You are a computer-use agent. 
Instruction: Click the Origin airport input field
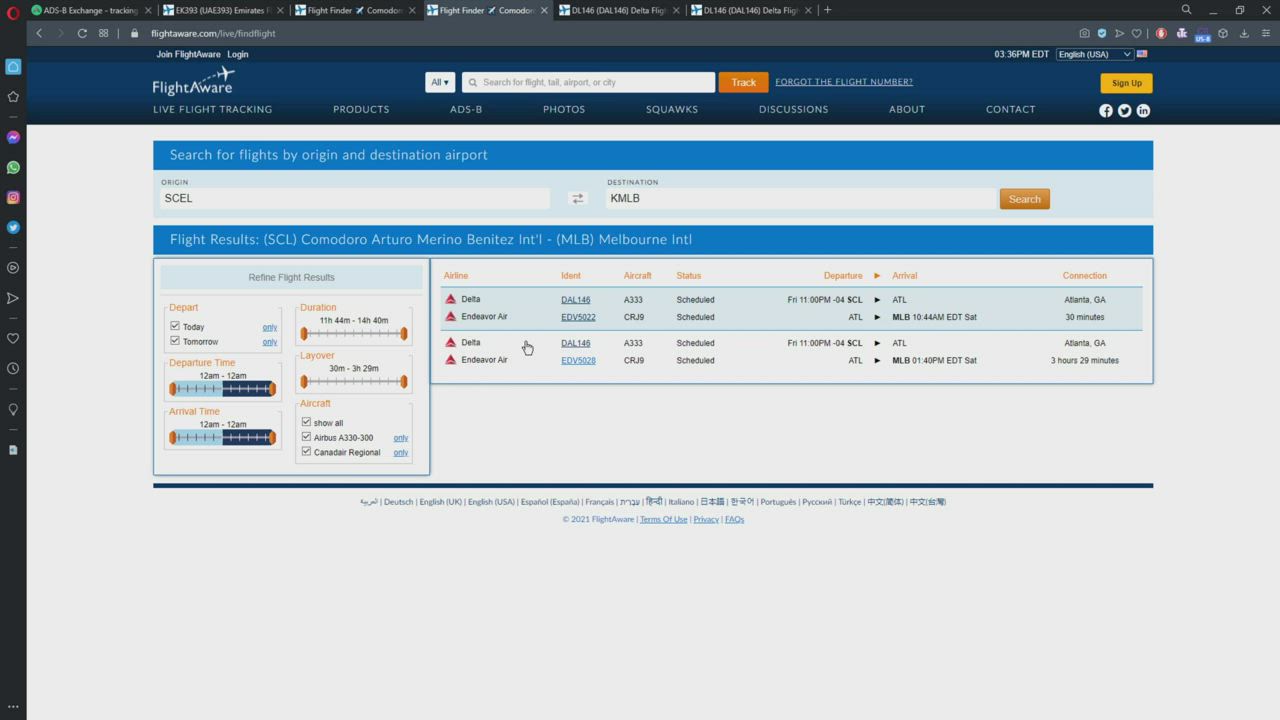point(355,199)
